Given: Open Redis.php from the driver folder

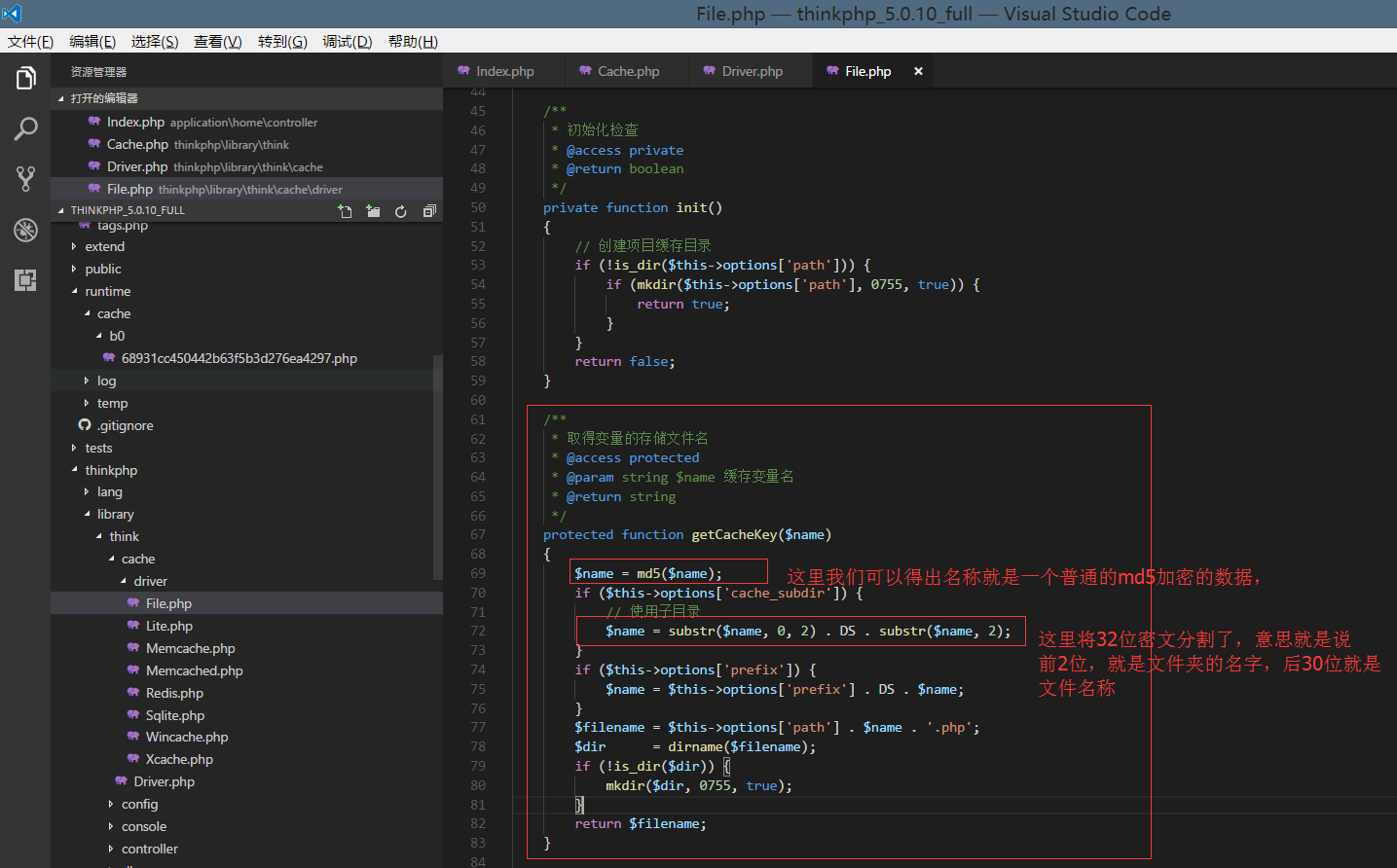Looking at the screenshot, I should point(174,693).
